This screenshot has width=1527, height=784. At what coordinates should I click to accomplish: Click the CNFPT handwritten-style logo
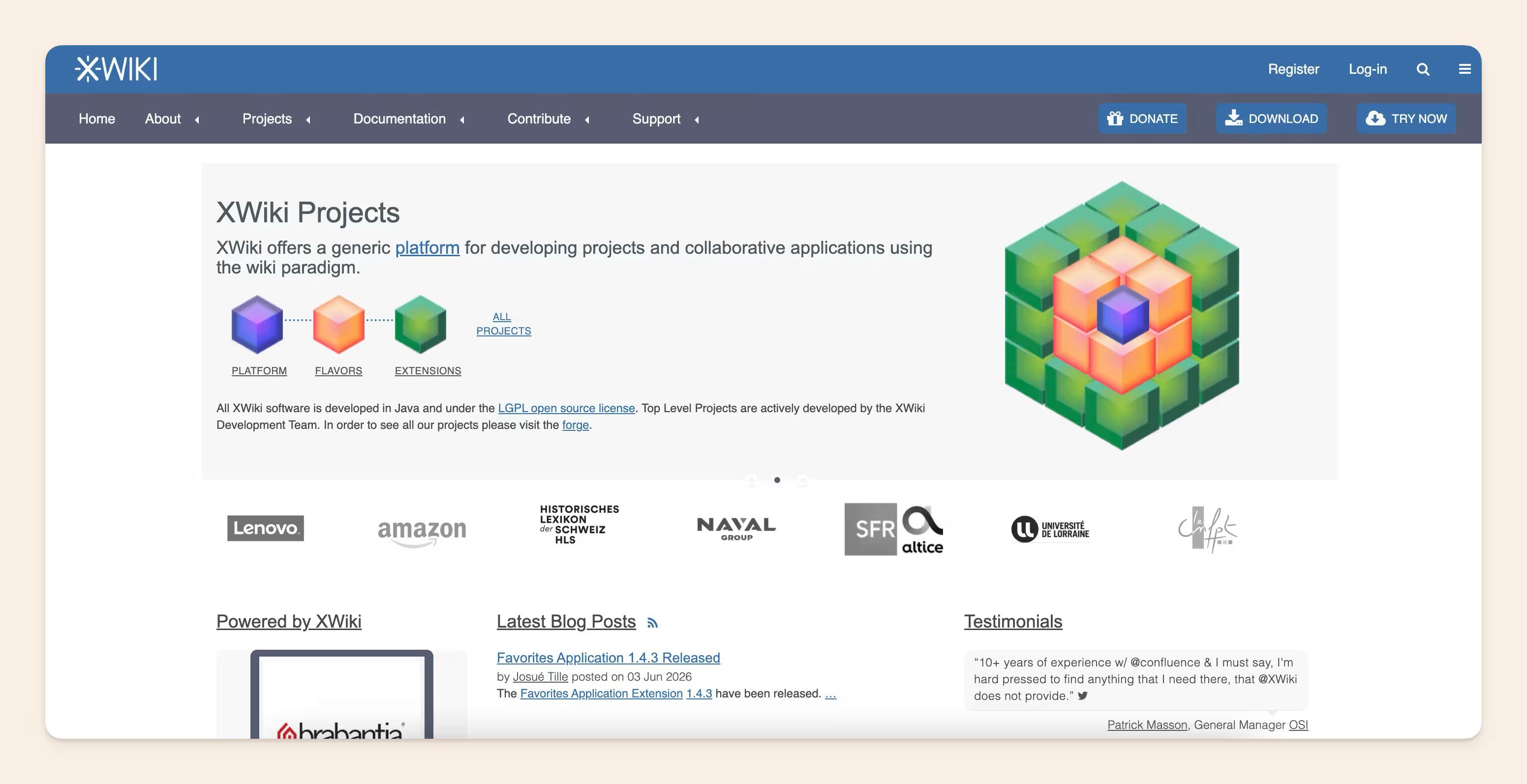point(1208,529)
